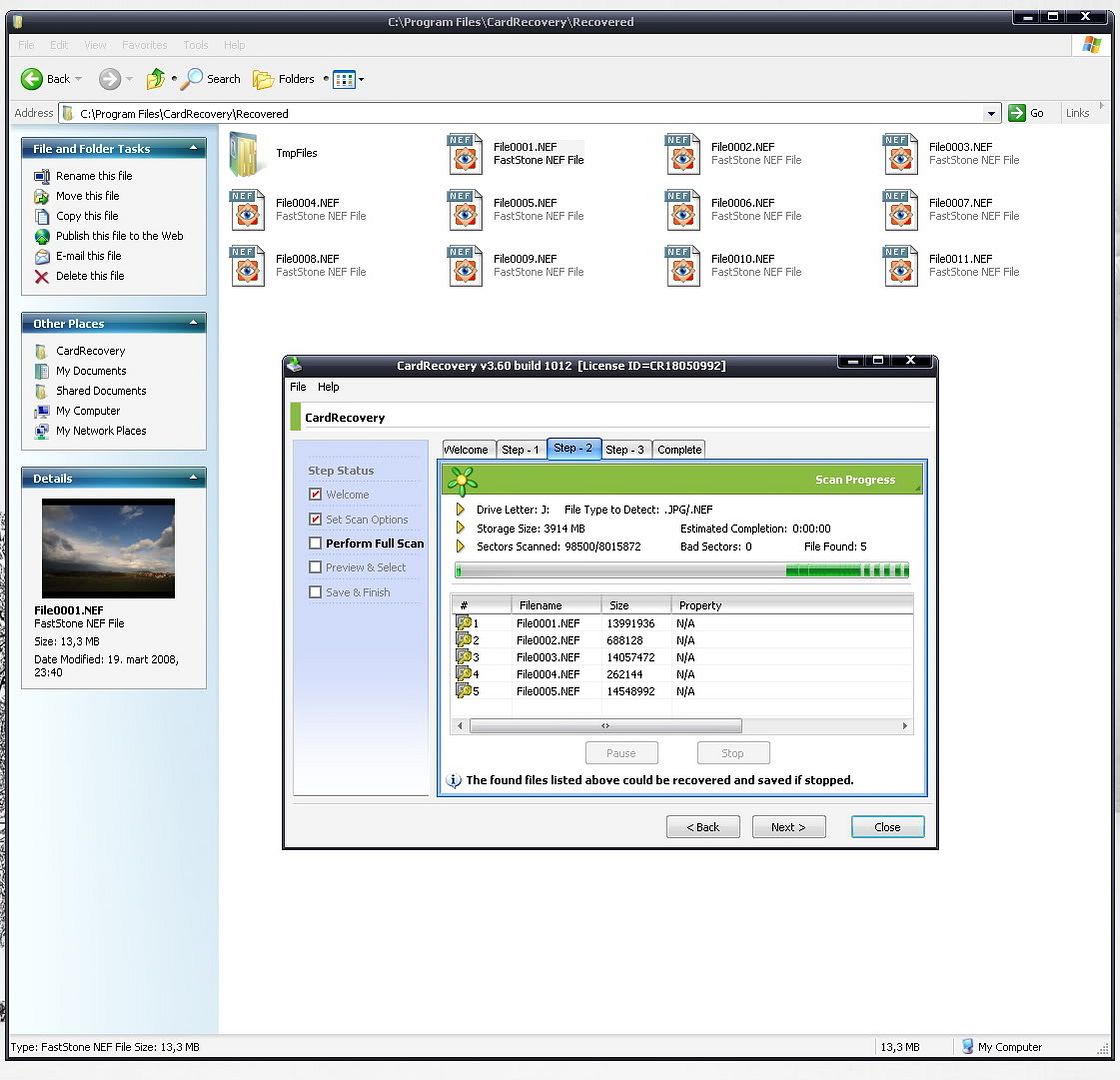Open the Back button history dropdown

[79, 79]
